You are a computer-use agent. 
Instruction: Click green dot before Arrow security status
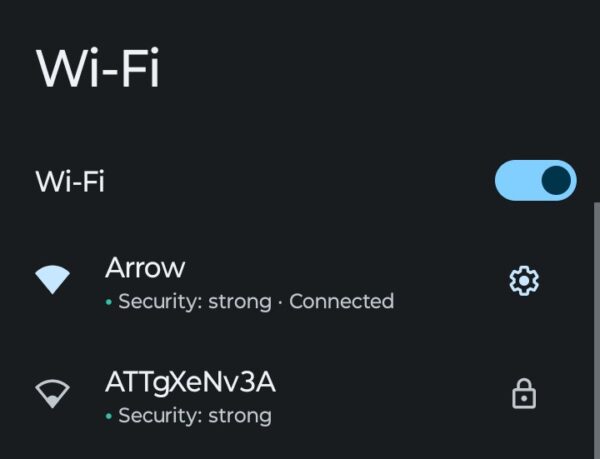(x=108, y=301)
